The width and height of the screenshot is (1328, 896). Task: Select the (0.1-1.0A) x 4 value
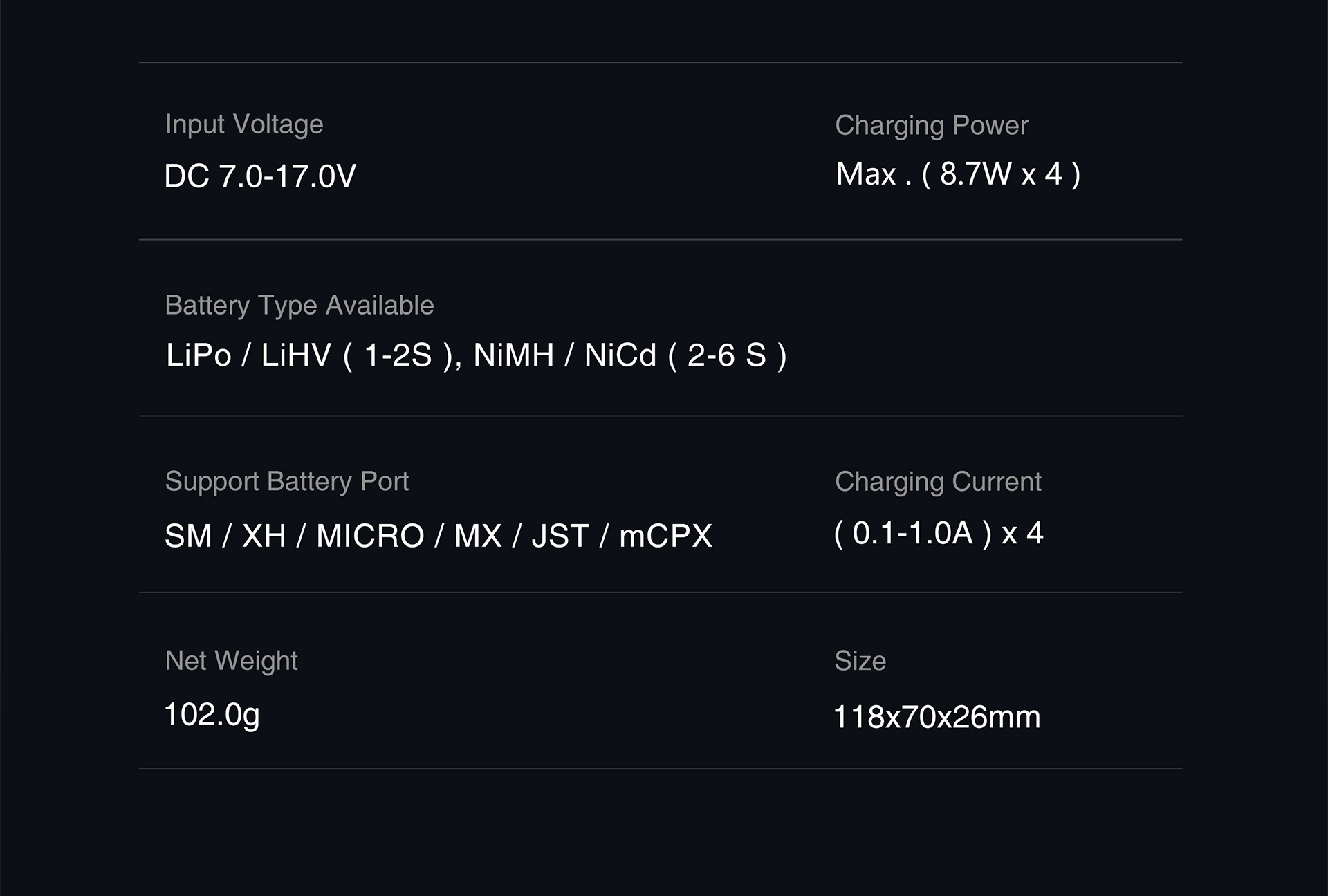point(939,533)
